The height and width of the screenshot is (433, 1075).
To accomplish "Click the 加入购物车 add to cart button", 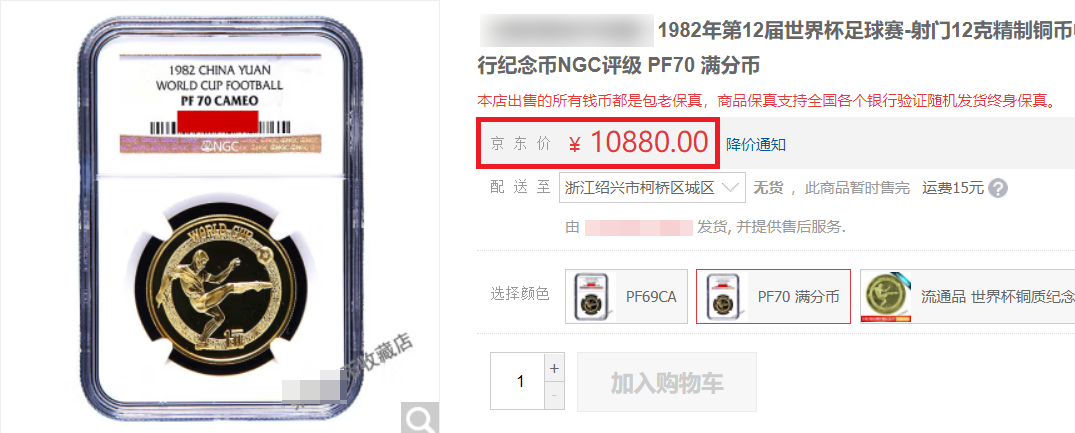I will pyautogui.click(x=667, y=382).
